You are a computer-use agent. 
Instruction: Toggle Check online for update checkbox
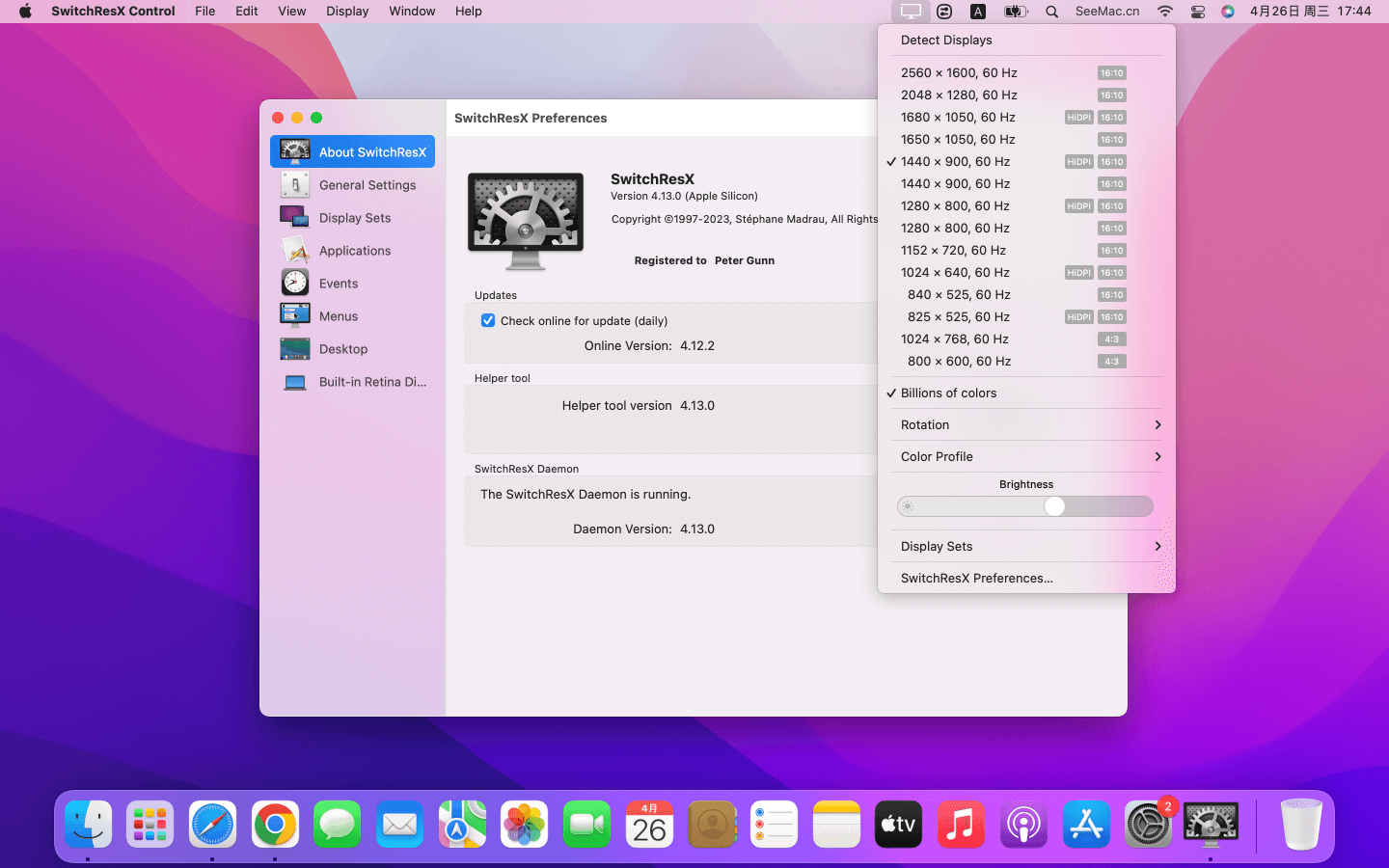click(488, 320)
